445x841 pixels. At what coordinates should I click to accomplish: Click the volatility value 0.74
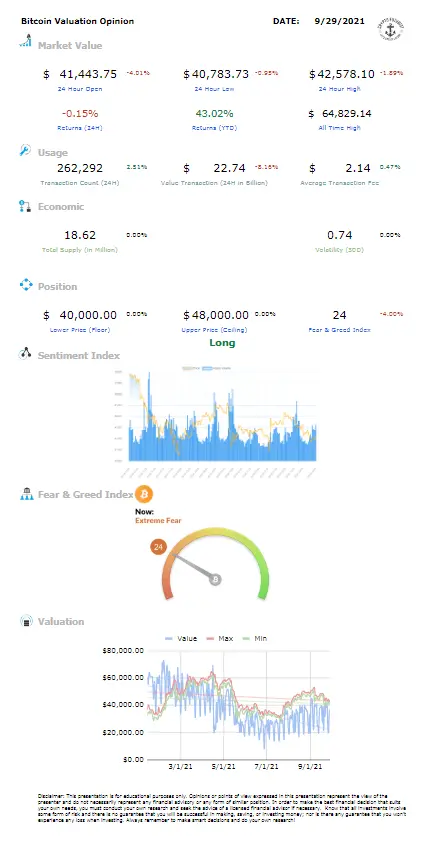pos(339,235)
